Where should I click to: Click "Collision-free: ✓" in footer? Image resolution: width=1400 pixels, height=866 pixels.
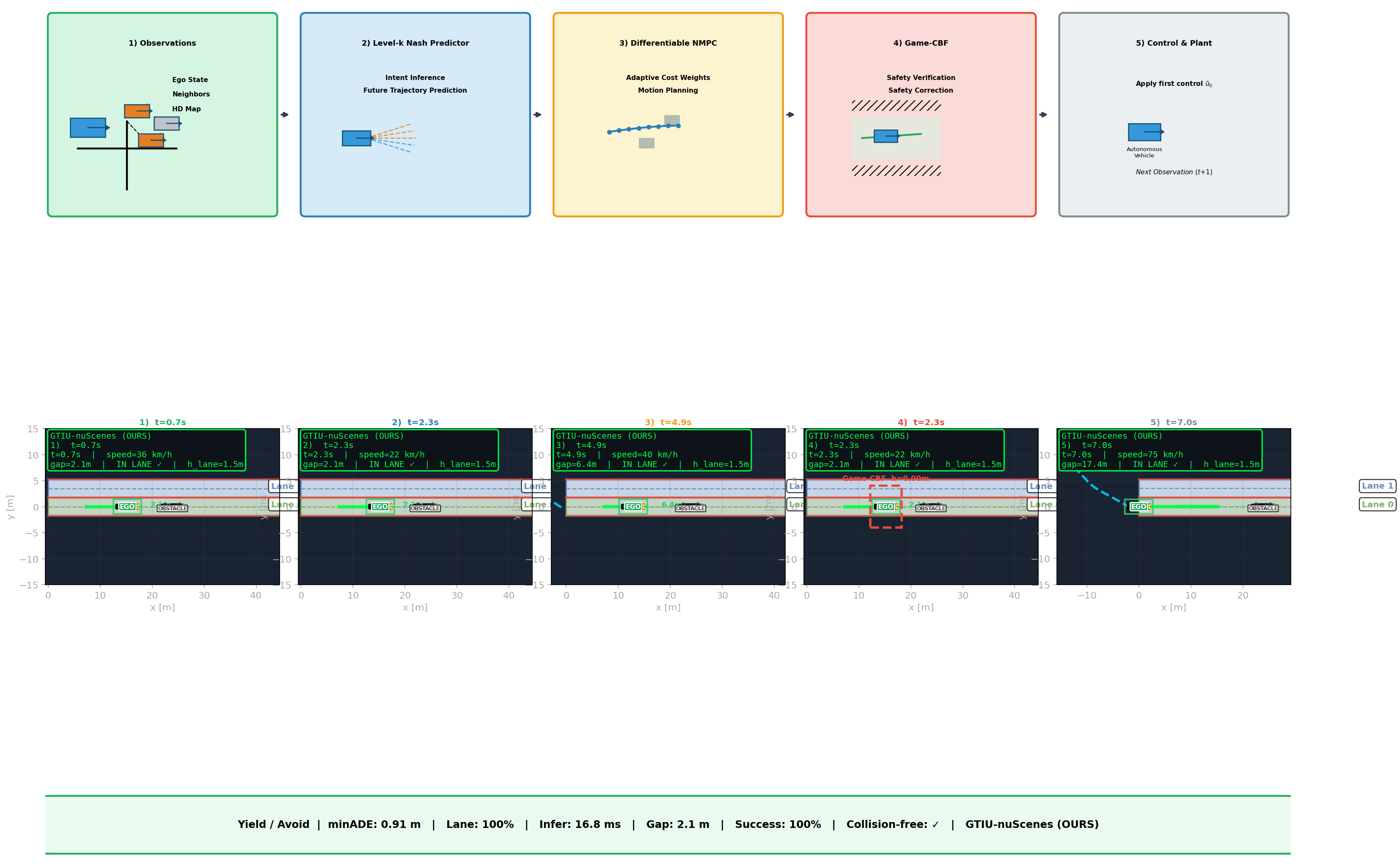[x=893, y=824]
